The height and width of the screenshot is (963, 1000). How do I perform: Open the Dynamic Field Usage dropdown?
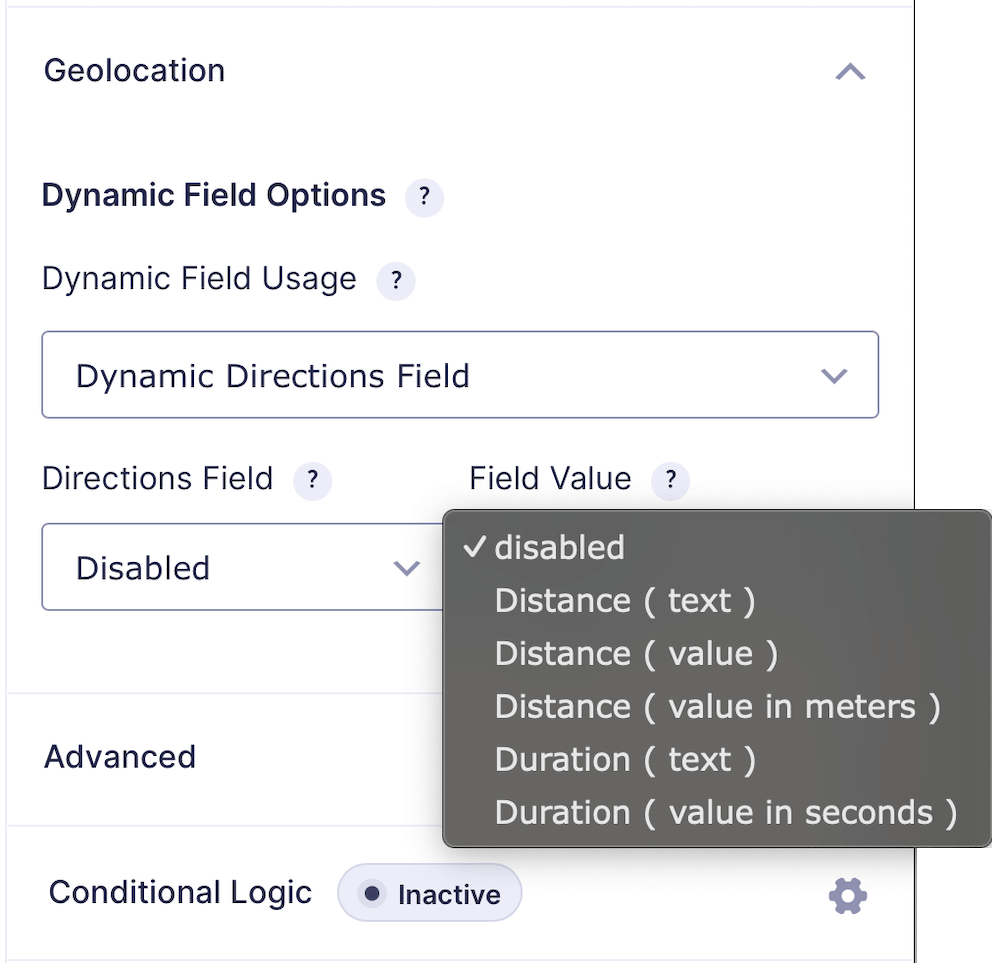click(x=460, y=375)
